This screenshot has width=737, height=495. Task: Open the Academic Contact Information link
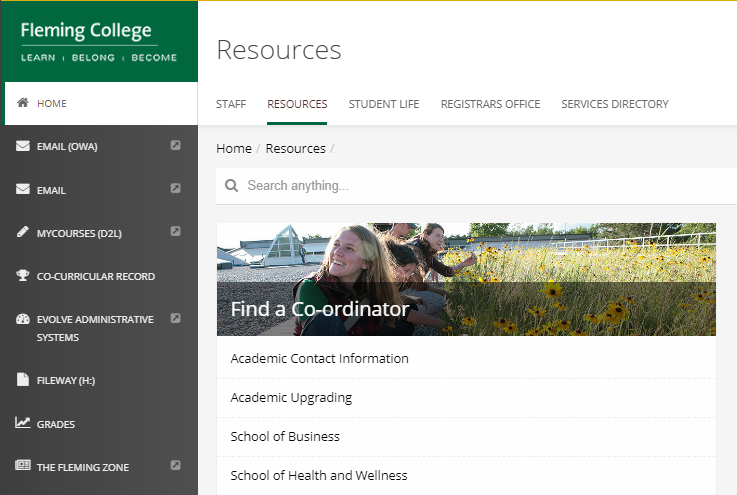pyautogui.click(x=320, y=359)
